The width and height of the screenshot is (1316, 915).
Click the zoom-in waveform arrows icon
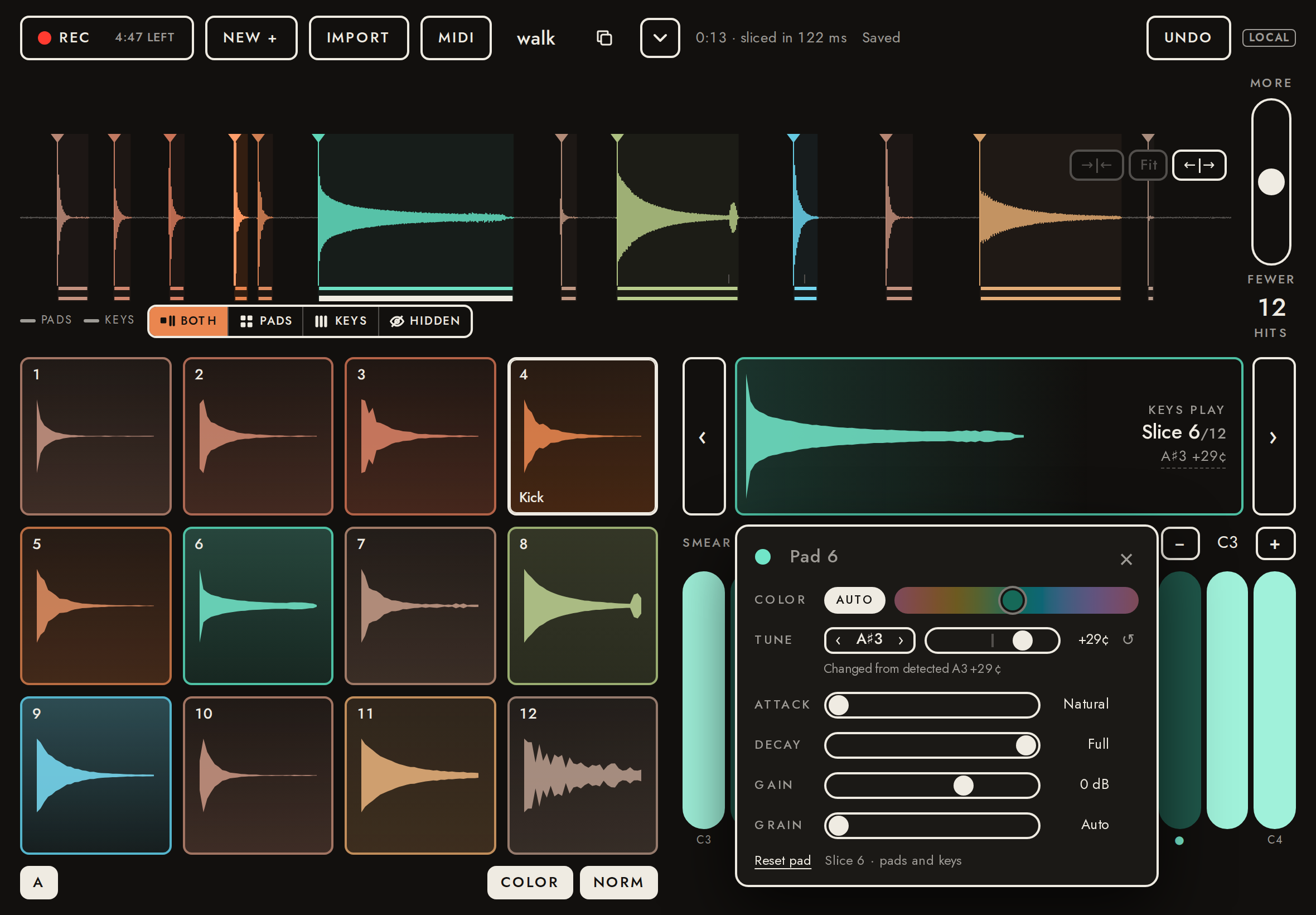[1096, 165]
